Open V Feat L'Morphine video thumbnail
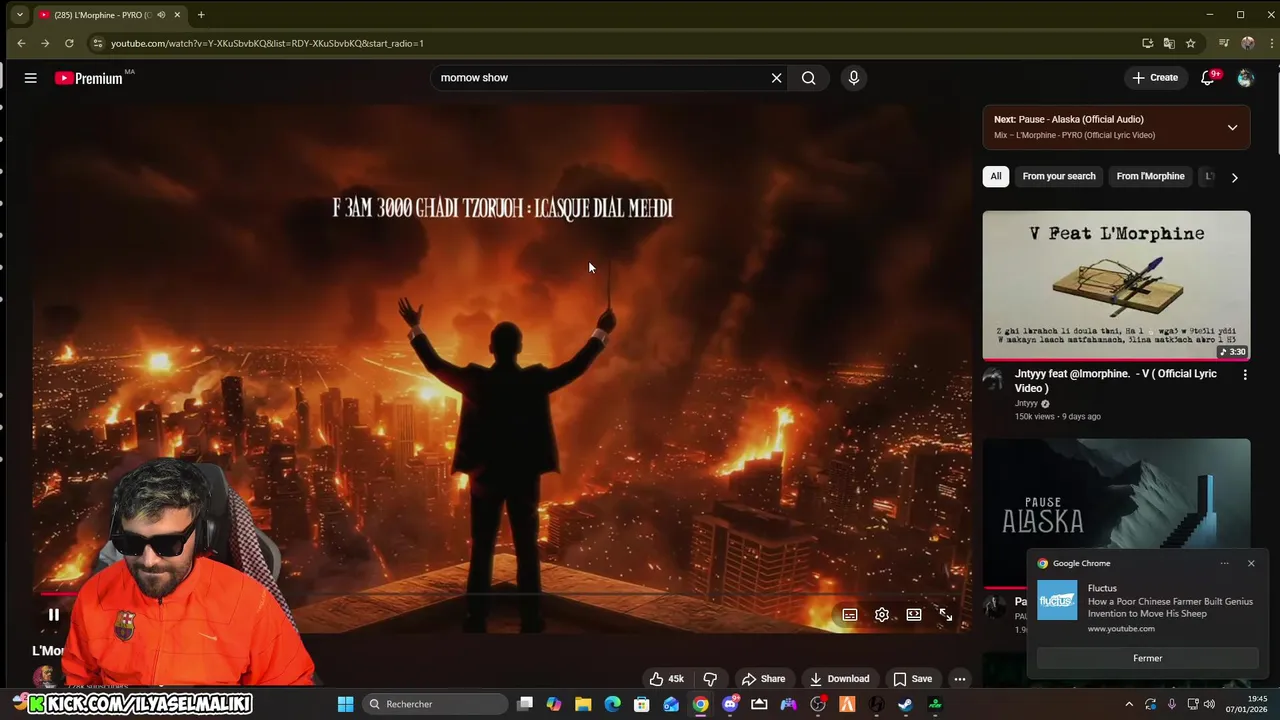Viewport: 1280px width, 720px height. point(1116,285)
